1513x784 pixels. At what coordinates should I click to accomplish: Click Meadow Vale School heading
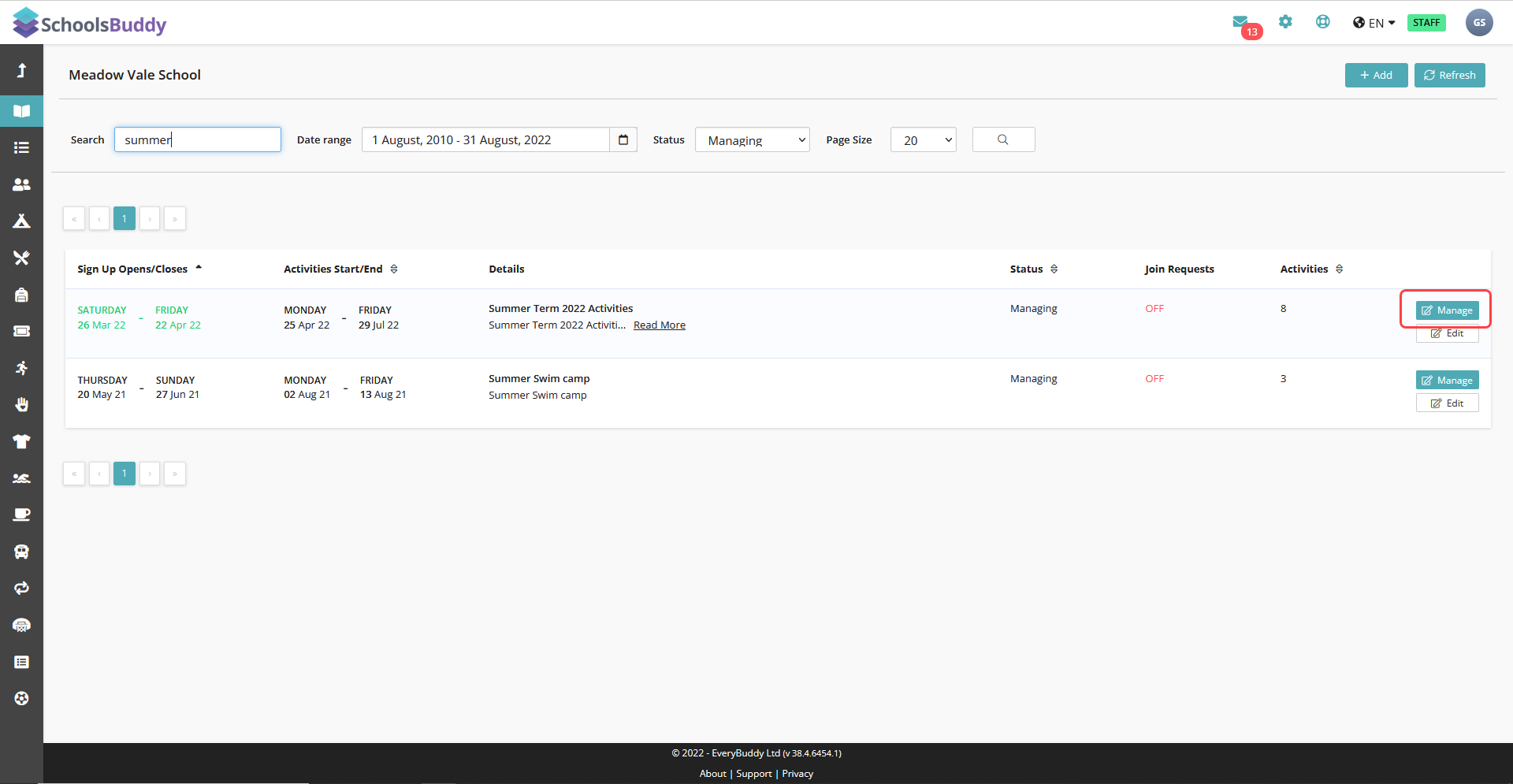(x=135, y=75)
